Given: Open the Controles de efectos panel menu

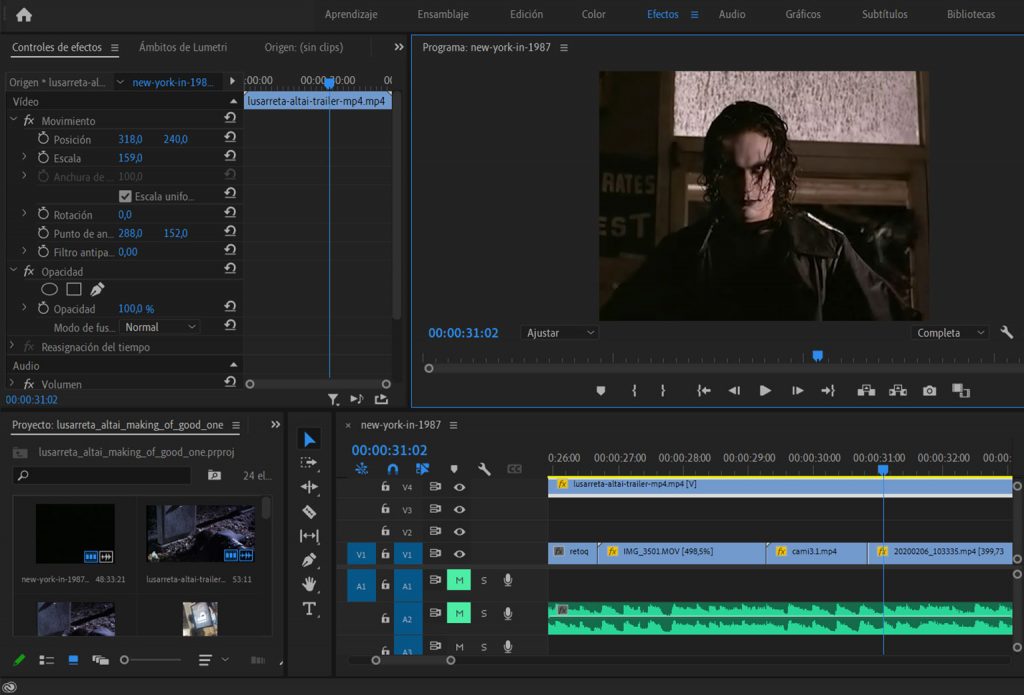Looking at the screenshot, I should coord(114,48).
